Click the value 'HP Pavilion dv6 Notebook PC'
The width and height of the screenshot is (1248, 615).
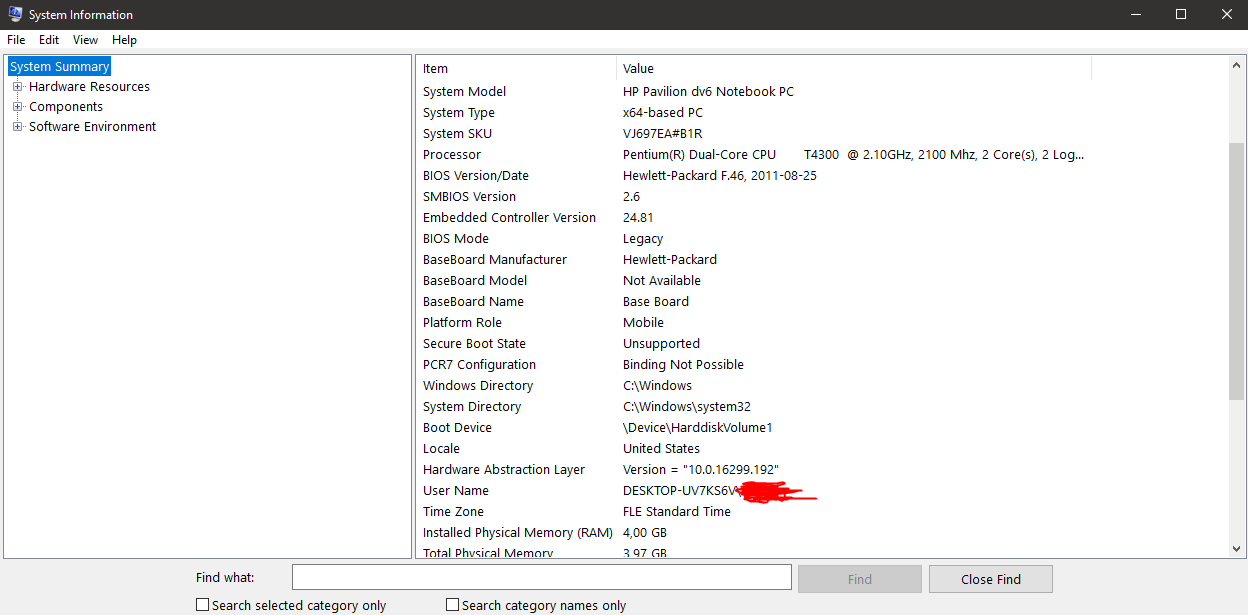[708, 92]
